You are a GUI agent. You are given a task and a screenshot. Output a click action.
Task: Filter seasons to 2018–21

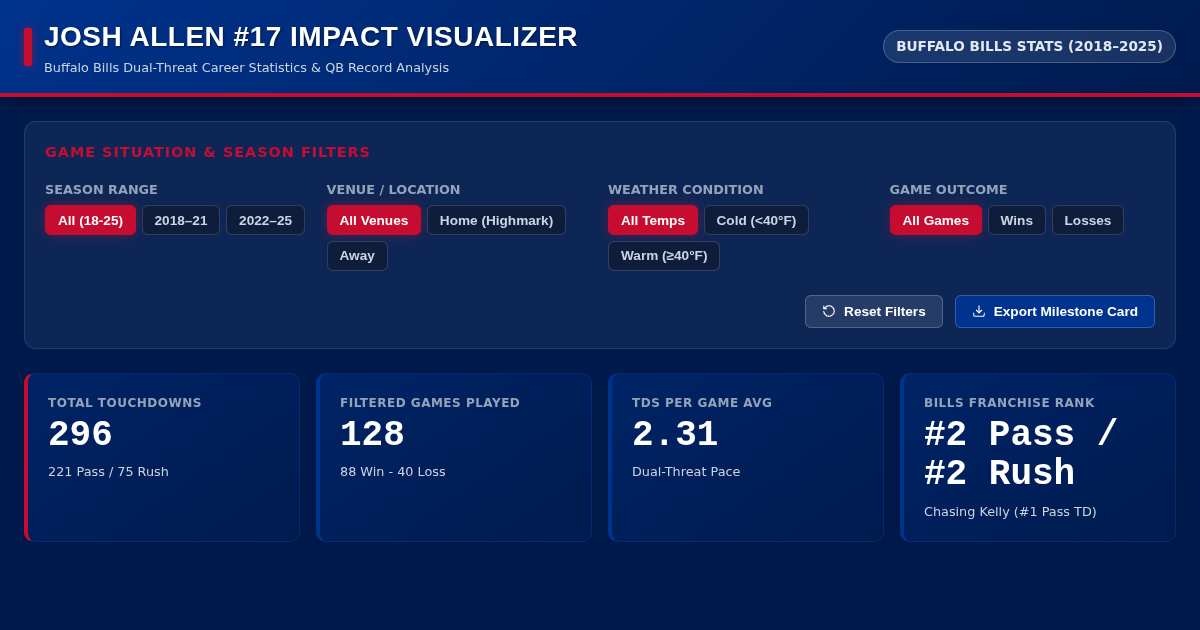(181, 220)
